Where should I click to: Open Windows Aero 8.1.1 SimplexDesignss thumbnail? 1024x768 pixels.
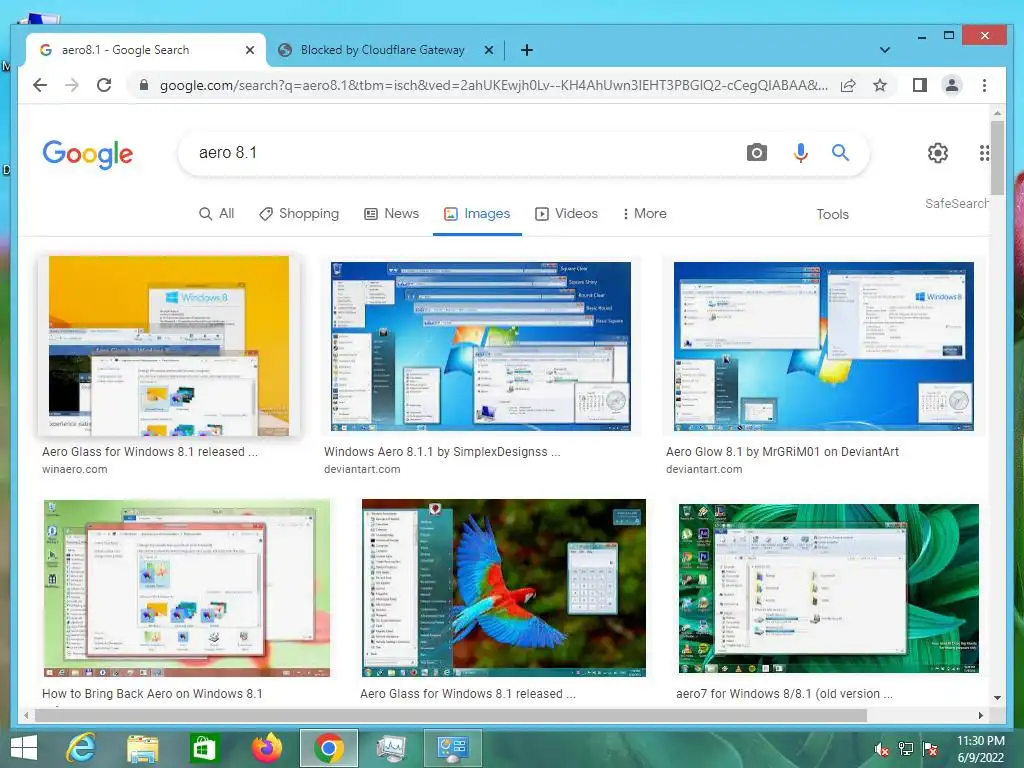click(481, 346)
